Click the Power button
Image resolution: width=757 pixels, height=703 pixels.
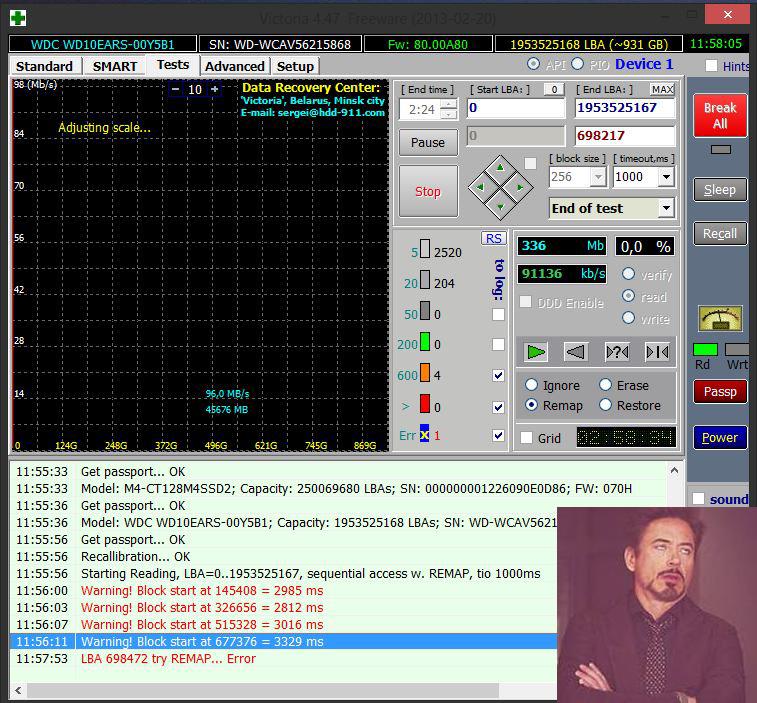tap(720, 437)
